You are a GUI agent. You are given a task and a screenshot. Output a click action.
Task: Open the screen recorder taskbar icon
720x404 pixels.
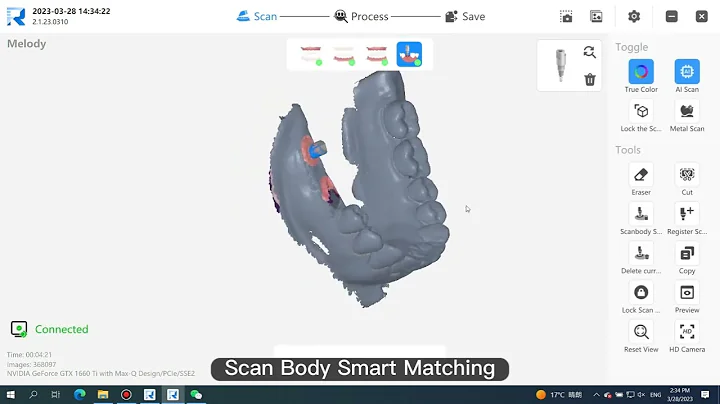(x=126, y=395)
